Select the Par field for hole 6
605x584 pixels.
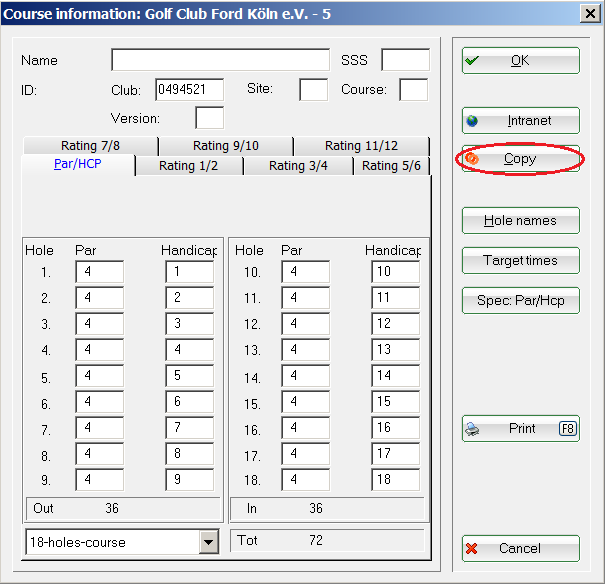click(100, 402)
